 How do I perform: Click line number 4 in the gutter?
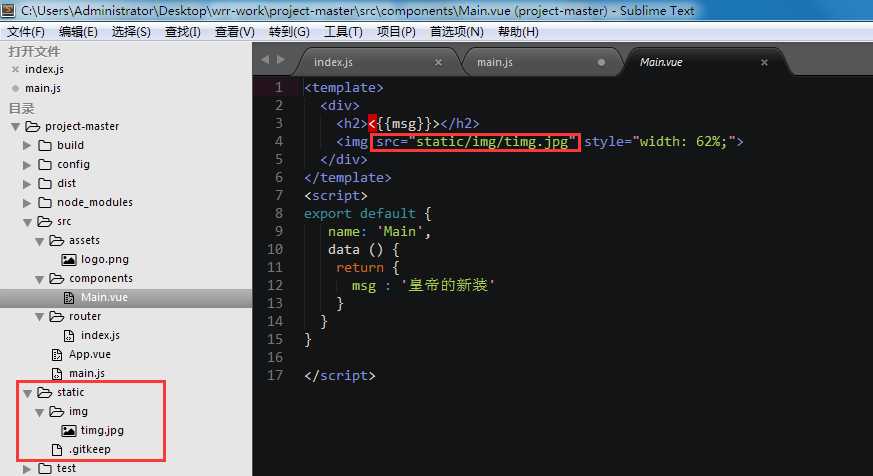tap(278, 141)
